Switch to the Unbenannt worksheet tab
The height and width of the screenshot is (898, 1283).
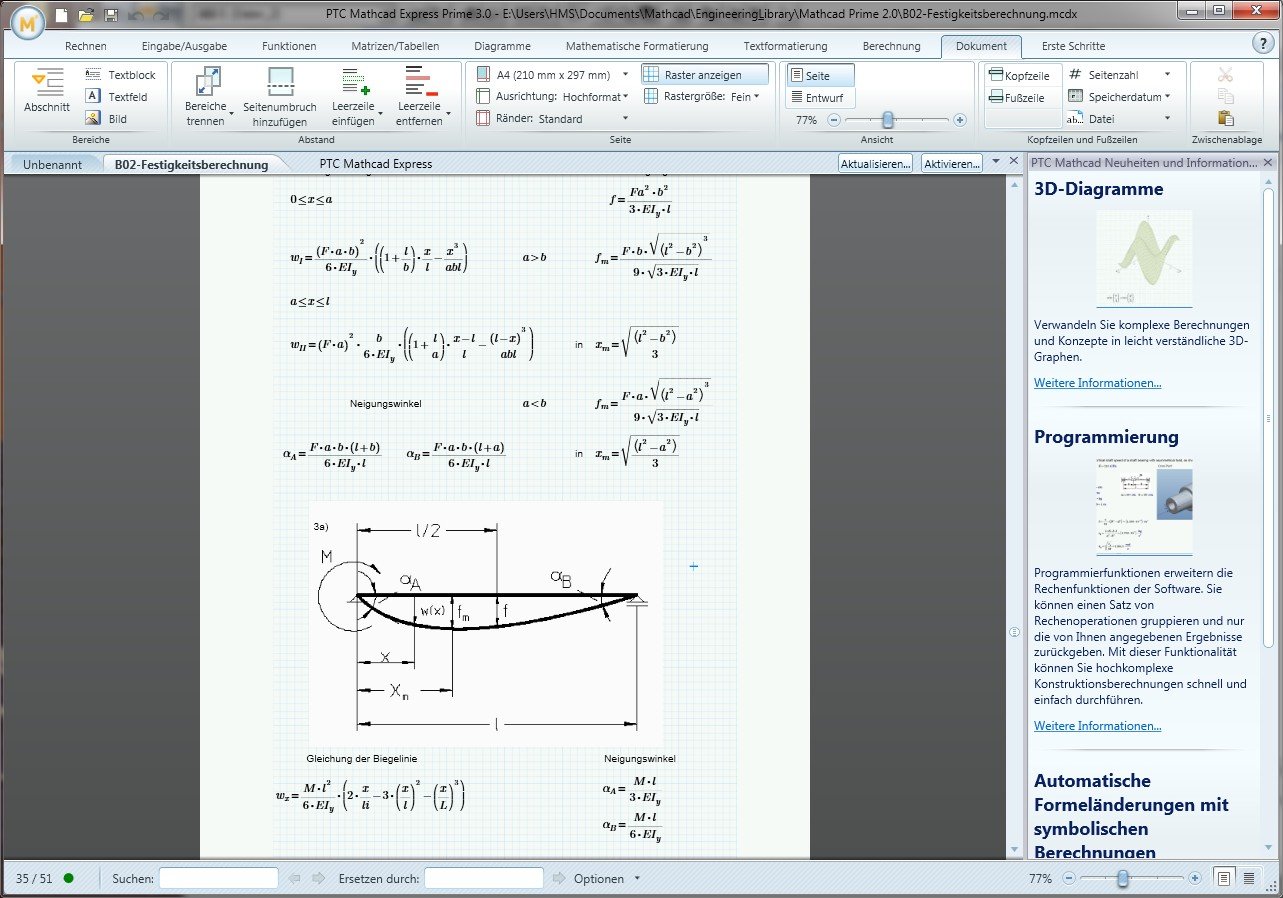53,164
